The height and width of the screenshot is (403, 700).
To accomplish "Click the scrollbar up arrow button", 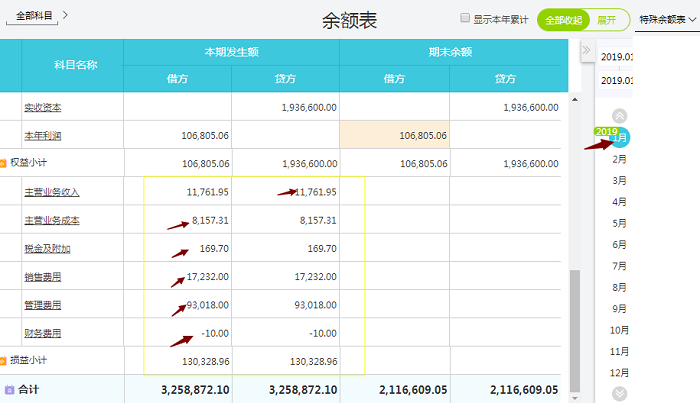I will [574, 99].
